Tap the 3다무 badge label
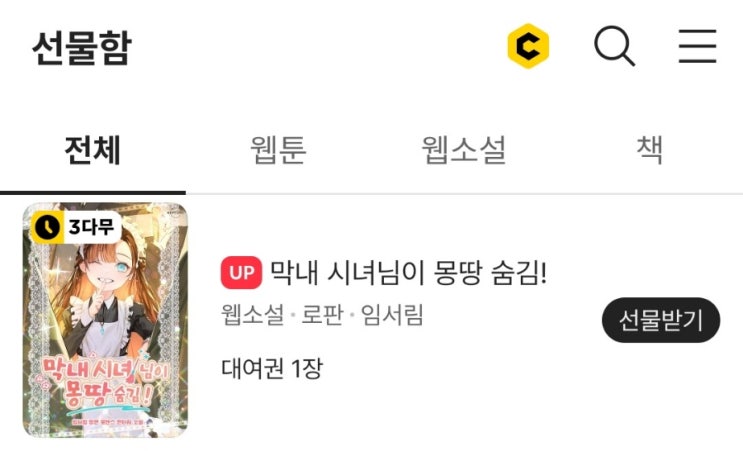743x451 pixels. pyautogui.click(x=91, y=227)
